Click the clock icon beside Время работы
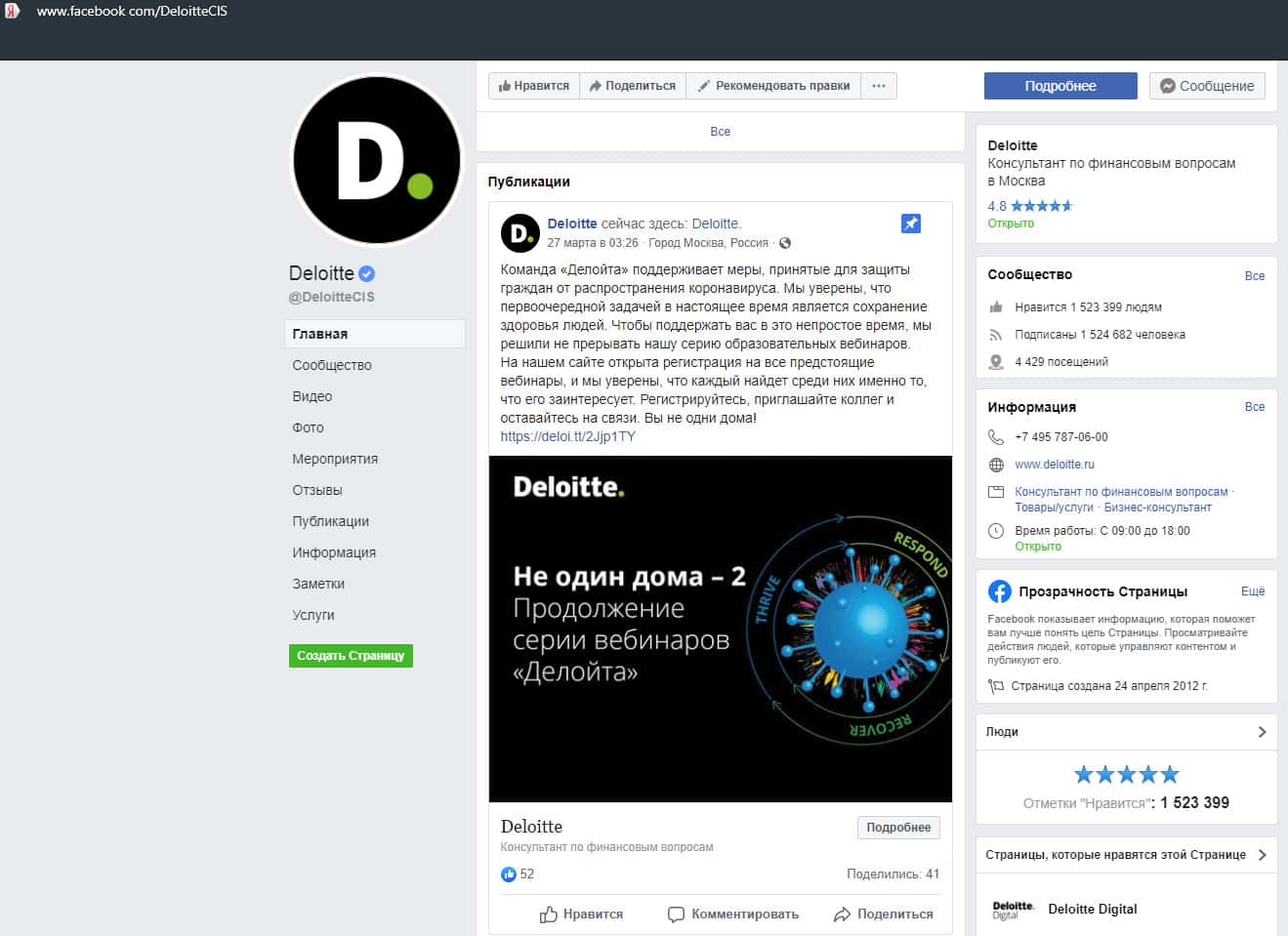The width and height of the screenshot is (1288, 936). [x=996, y=531]
